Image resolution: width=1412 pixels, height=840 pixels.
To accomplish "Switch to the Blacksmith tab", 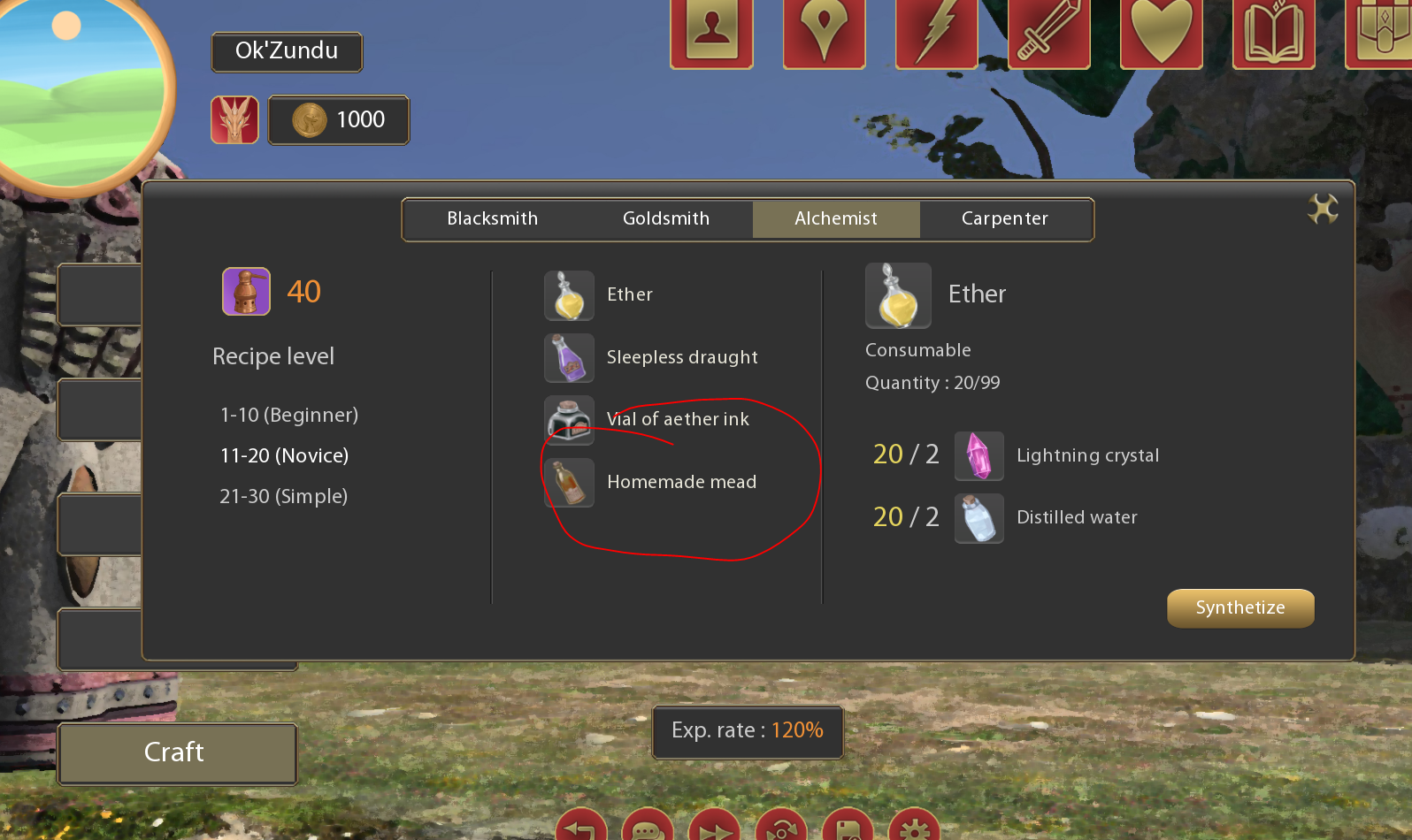I will [x=493, y=218].
